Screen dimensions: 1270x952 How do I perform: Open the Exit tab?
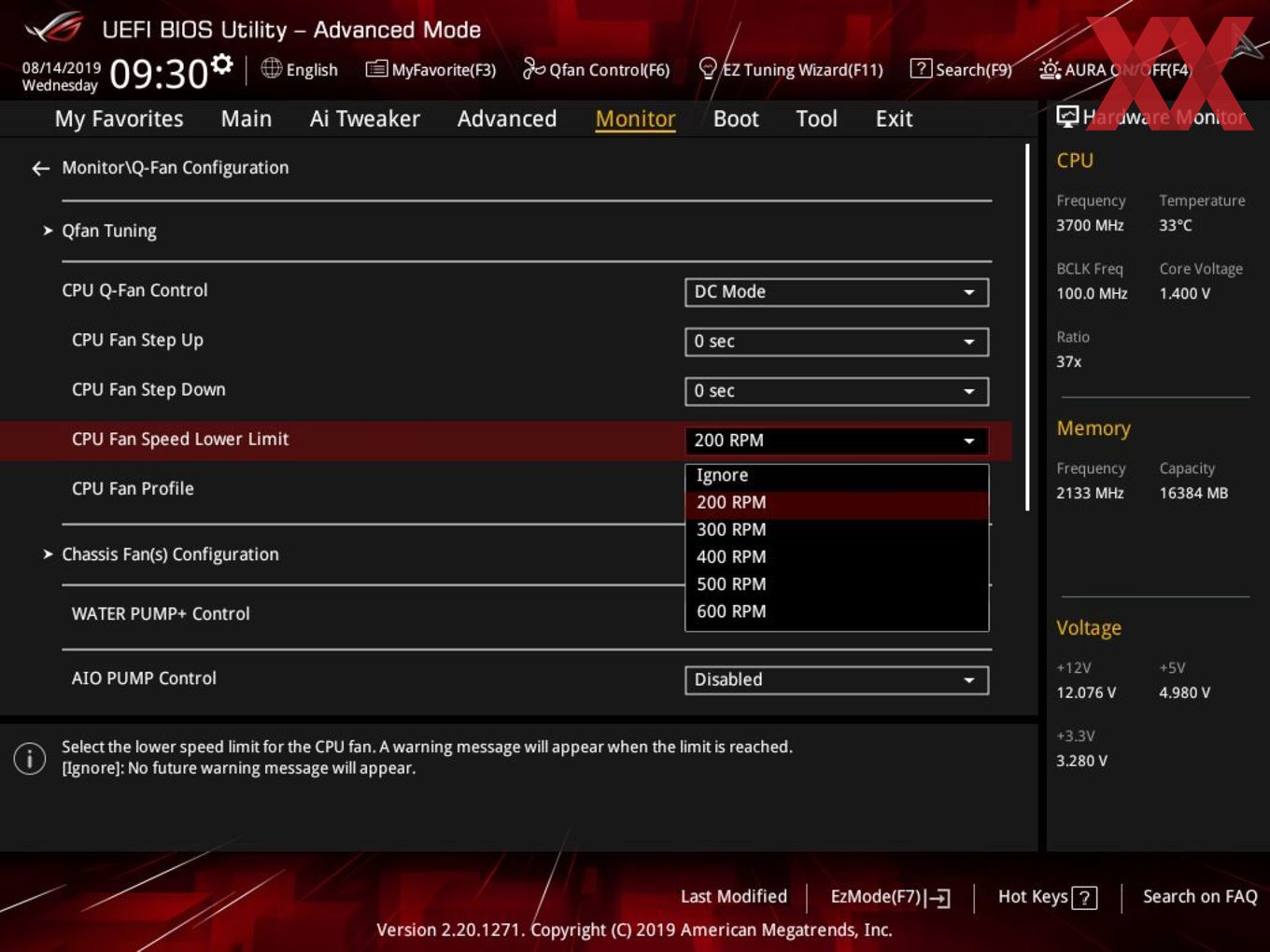pos(894,119)
